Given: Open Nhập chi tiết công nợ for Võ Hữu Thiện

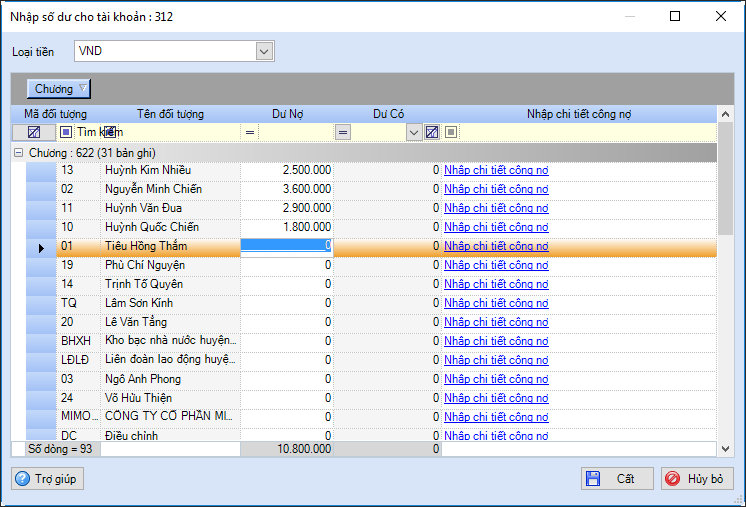Looking at the screenshot, I should coord(496,399).
